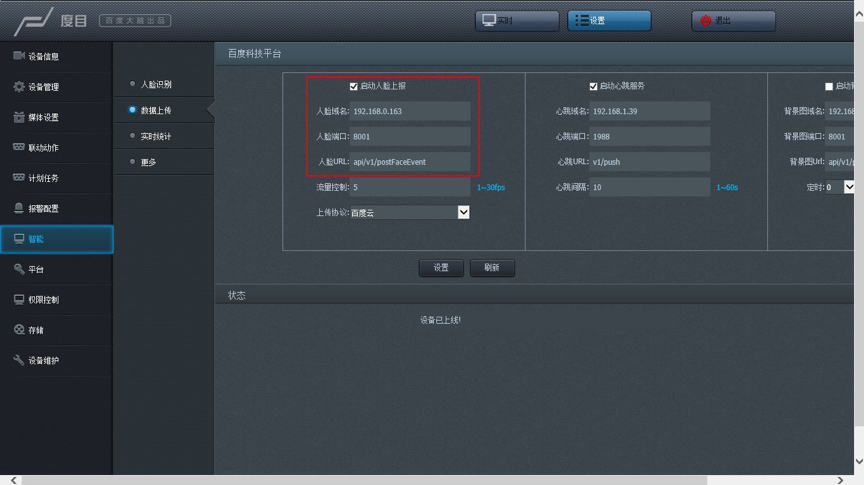Select the 实时统计 submenu bullet
Image resolution: width=864 pixels, height=485 pixels.
tap(132, 136)
